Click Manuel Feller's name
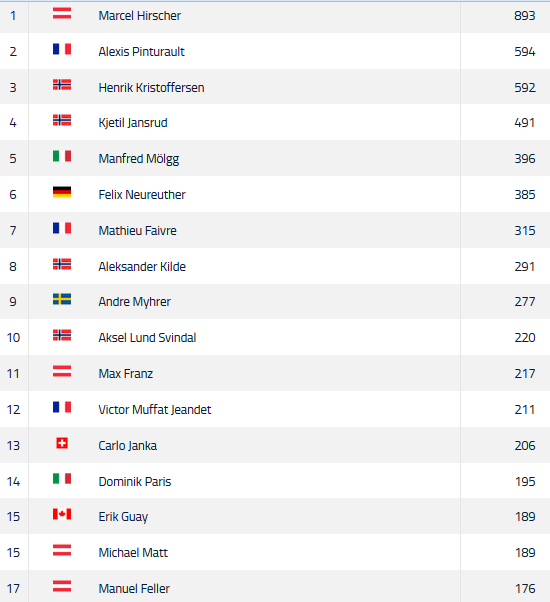 (x=134, y=589)
